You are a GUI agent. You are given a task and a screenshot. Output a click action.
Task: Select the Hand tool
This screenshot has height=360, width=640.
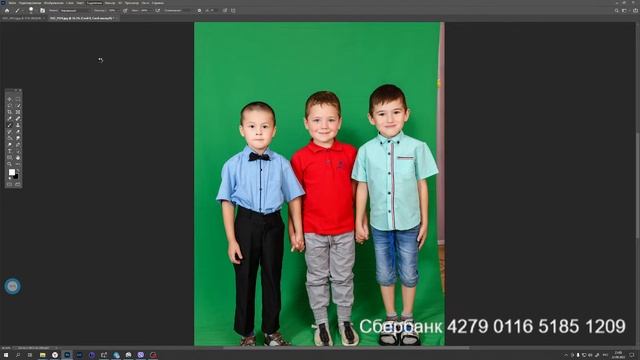pyautogui.click(x=18, y=157)
